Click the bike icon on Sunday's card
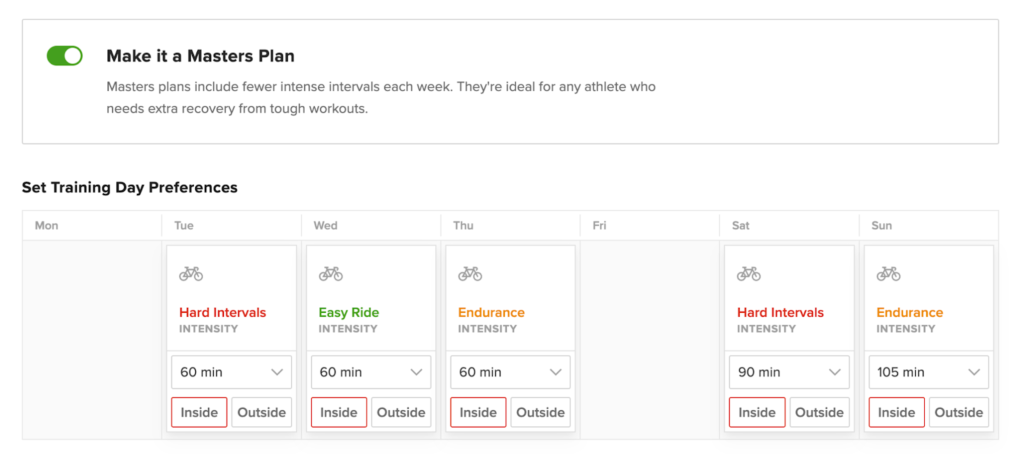 click(x=888, y=274)
